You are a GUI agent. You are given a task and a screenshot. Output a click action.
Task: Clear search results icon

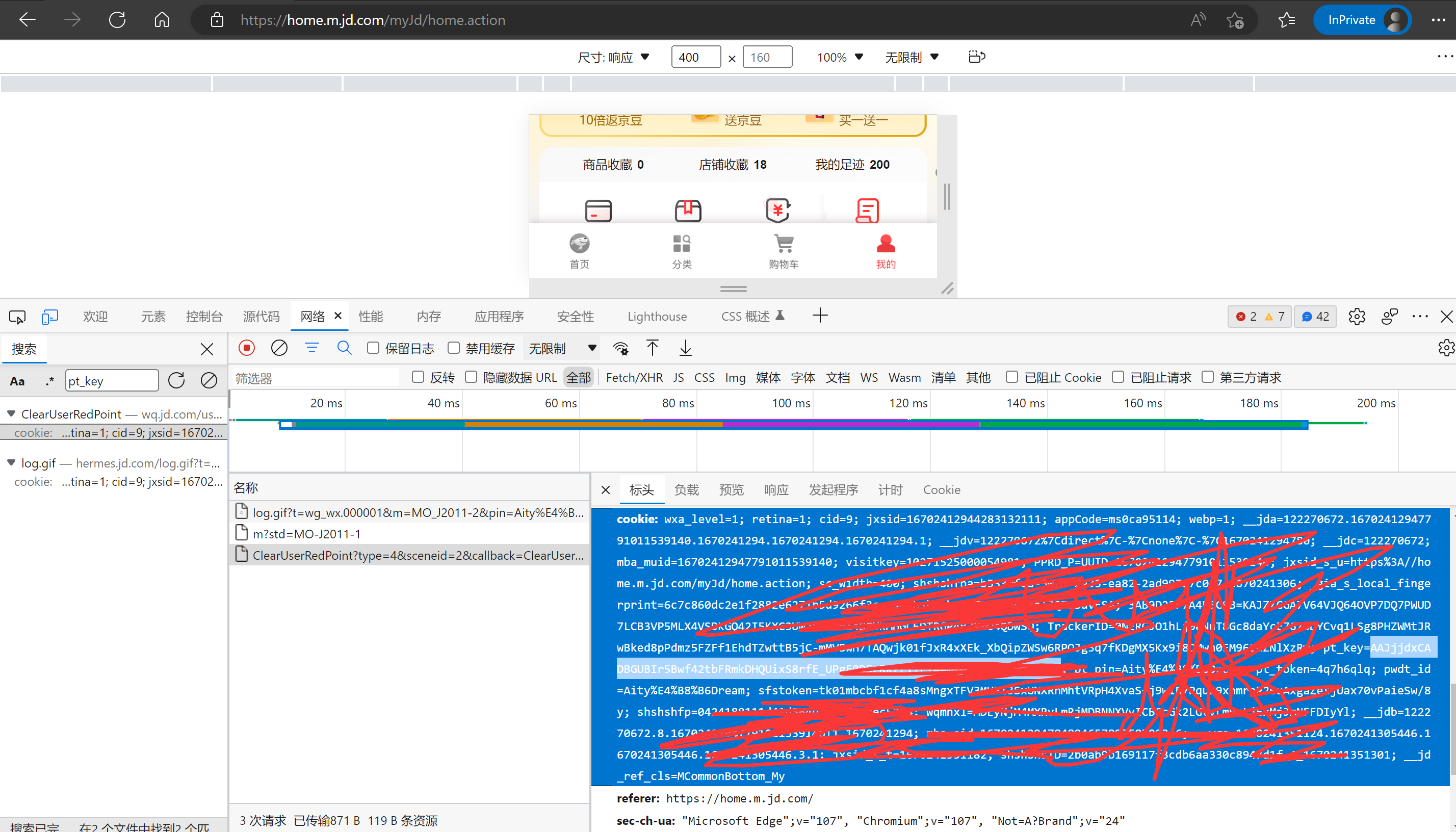209,381
